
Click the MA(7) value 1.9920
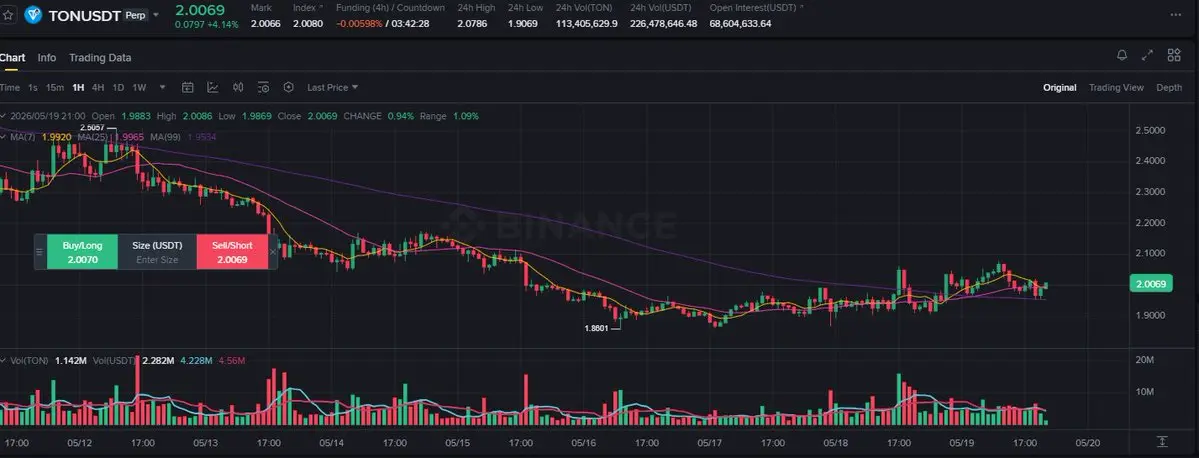point(57,137)
